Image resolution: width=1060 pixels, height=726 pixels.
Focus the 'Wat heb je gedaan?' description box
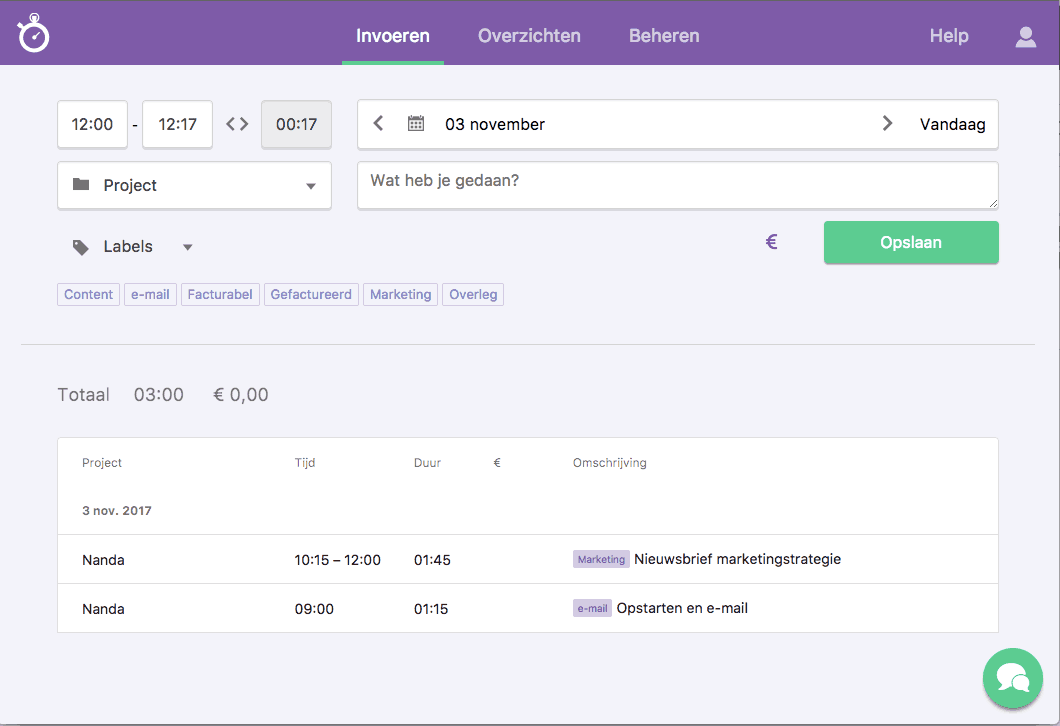[x=678, y=185]
